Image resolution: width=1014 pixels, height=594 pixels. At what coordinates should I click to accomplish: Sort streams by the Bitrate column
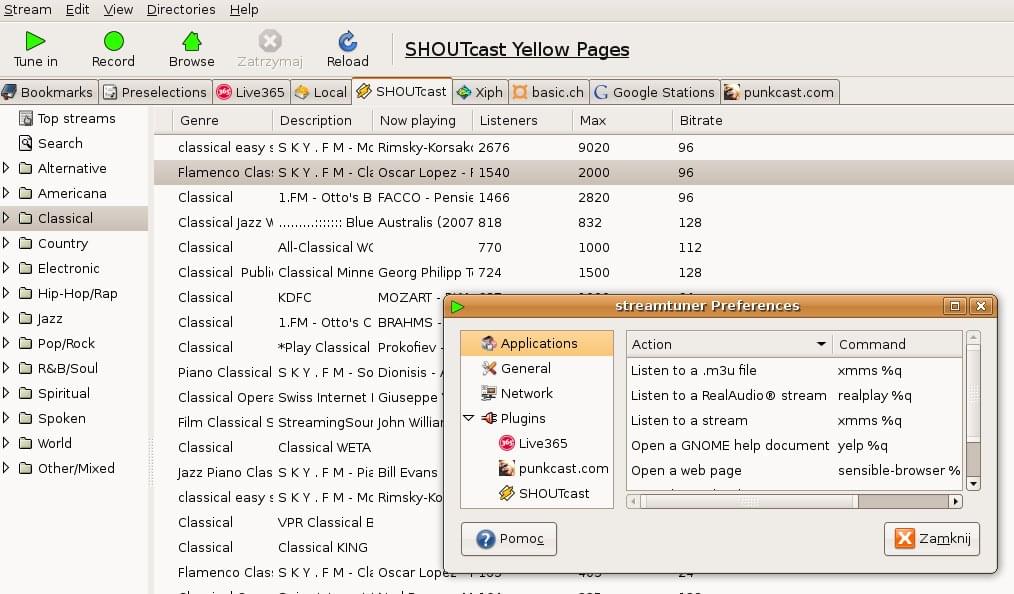841,121
